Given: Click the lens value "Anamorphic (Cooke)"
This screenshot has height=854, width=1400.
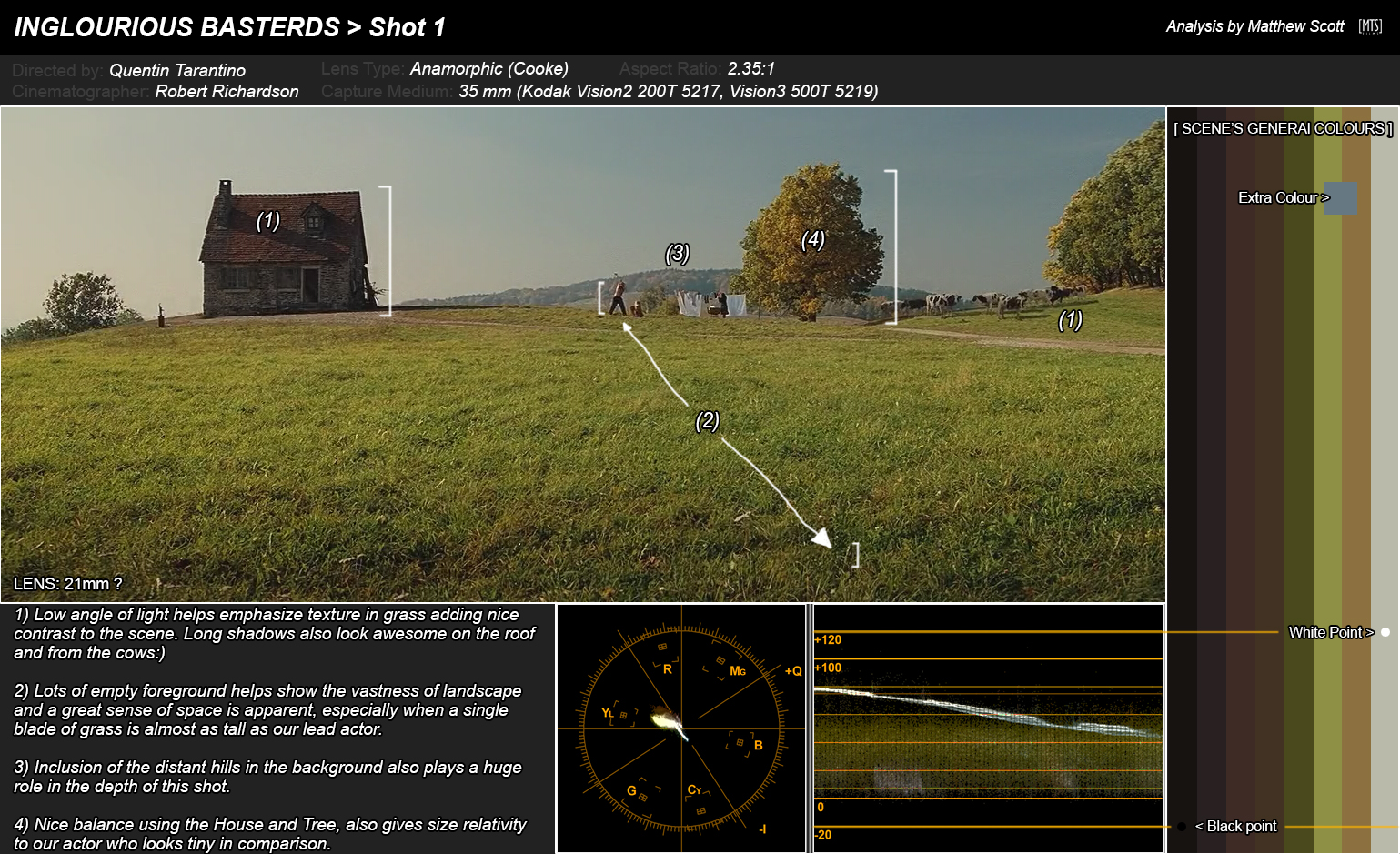Looking at the screenshot, I should point(489,69).
